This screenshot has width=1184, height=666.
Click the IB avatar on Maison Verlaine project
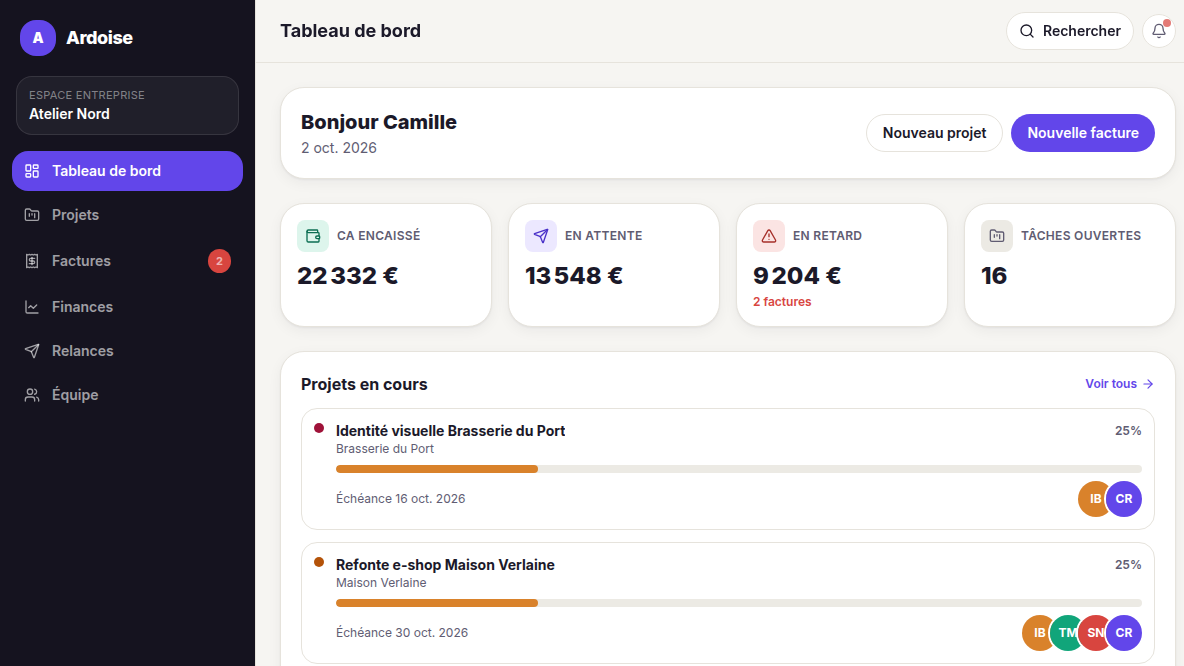[1037, 633]
